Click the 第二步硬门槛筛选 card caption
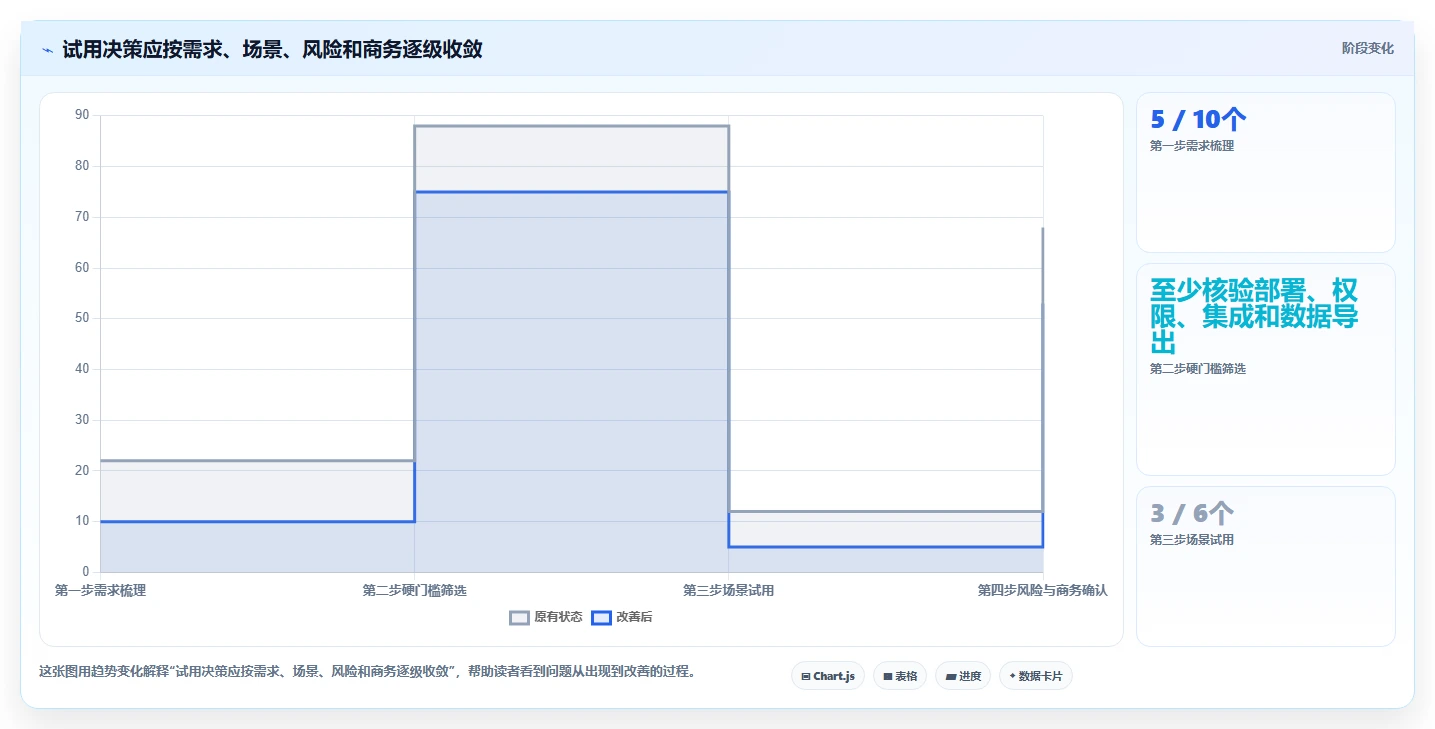The image size is (1435, 729). (1198, 369)
